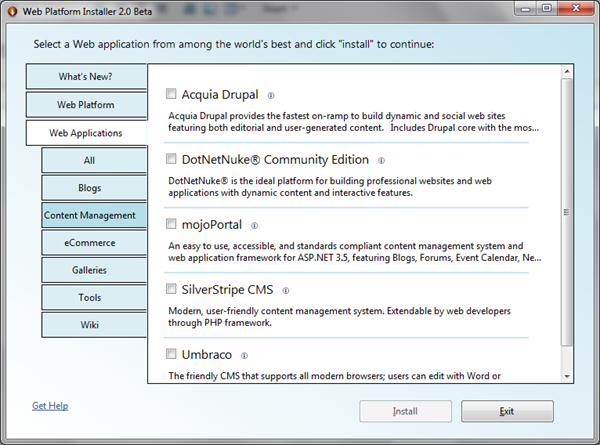The width and height of the screenshot is (600, 445).
Task: Click the Install button
Action: point(405,411)
